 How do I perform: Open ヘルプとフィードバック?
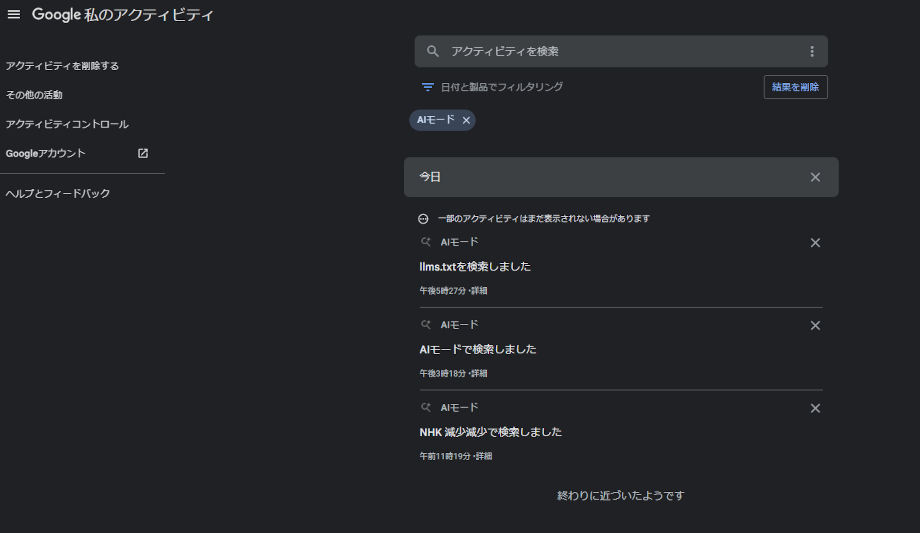coord(58,193)
